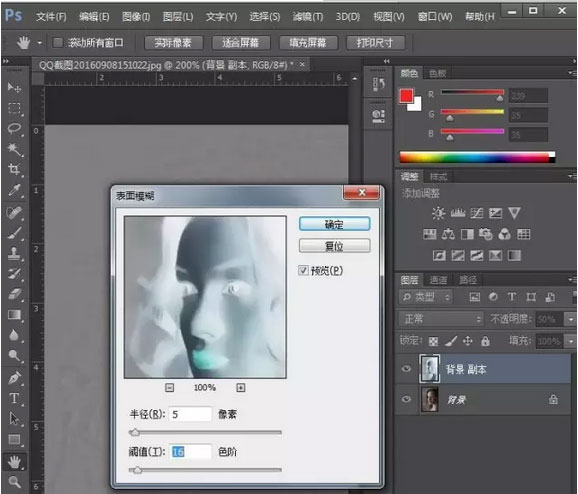Open the opacity dropdown arrow
This screenshot has width=578, height=494.
coord(571,319)
